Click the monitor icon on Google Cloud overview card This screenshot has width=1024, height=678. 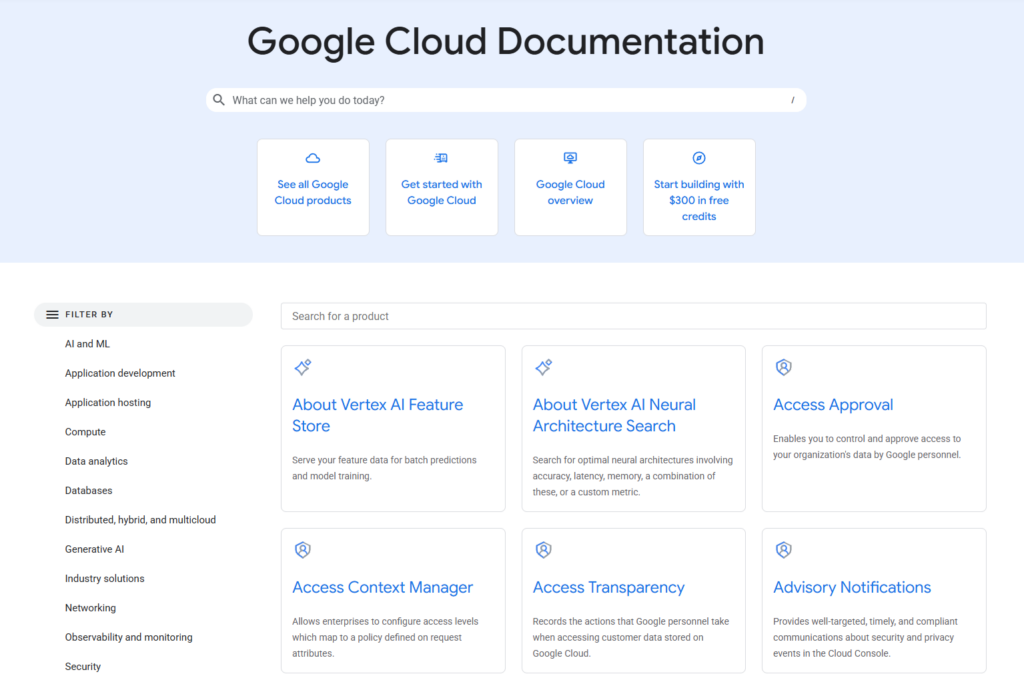(x=570, y=158)
